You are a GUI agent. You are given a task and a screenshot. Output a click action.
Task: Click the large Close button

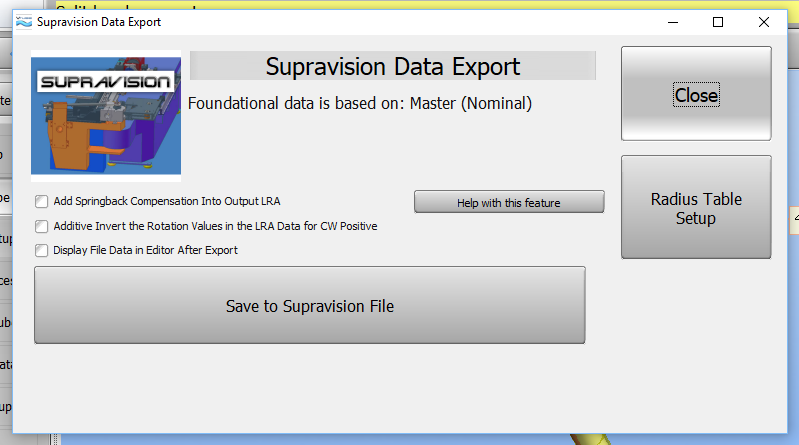point(696,94)
